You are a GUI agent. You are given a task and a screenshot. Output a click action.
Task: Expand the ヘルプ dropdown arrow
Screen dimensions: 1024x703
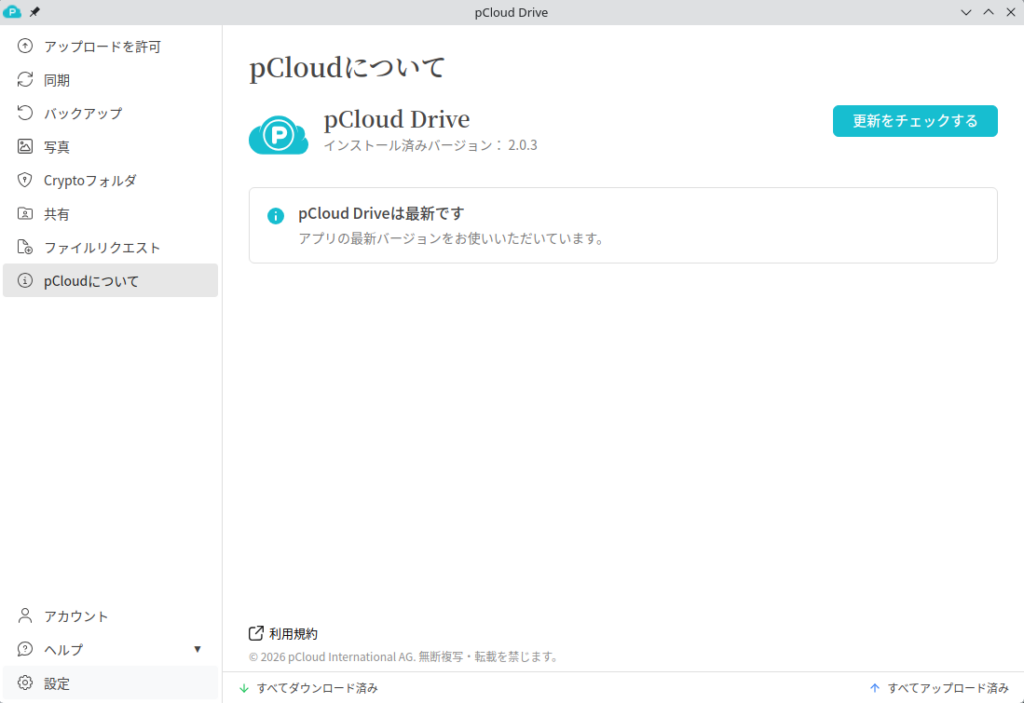197,650
